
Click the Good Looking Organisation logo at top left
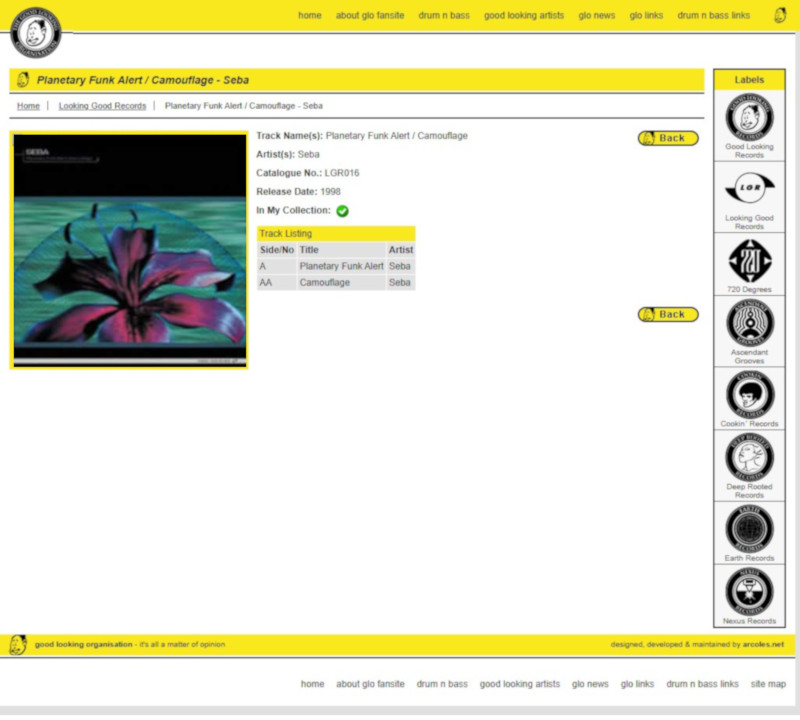[x=36, y=33]
